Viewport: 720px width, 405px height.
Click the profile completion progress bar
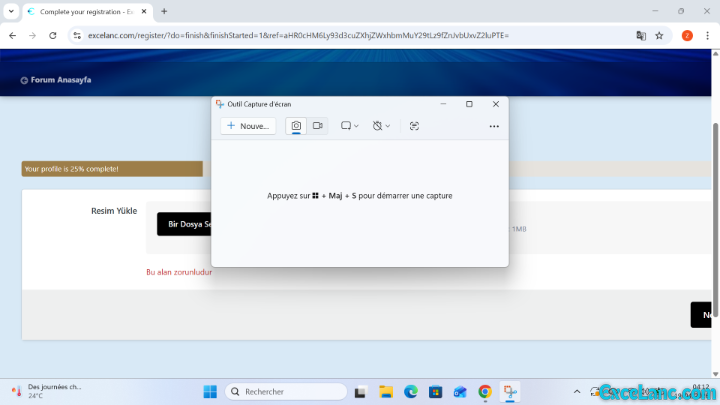click(x=112, y=169)
